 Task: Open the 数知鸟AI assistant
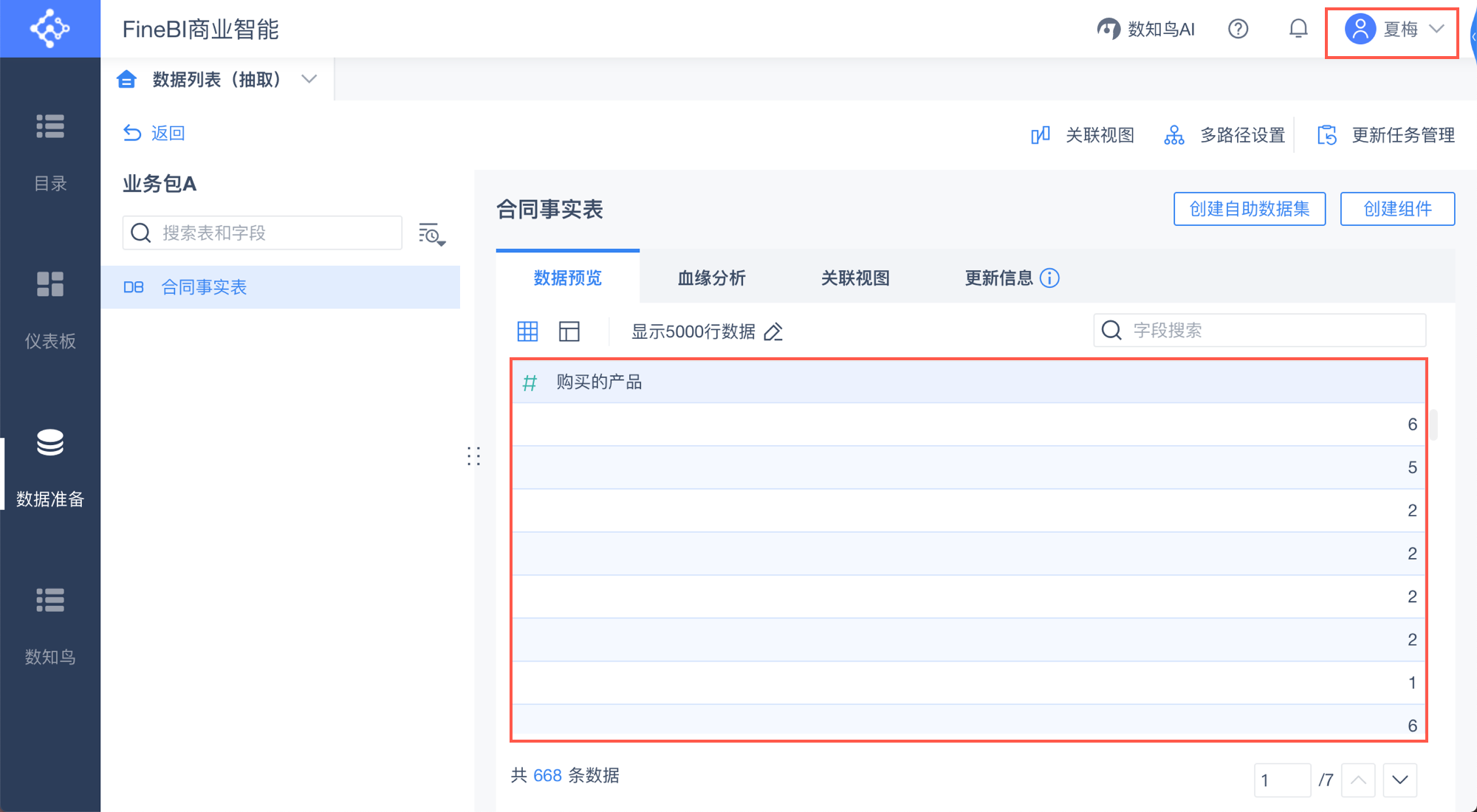point(1145,29)
